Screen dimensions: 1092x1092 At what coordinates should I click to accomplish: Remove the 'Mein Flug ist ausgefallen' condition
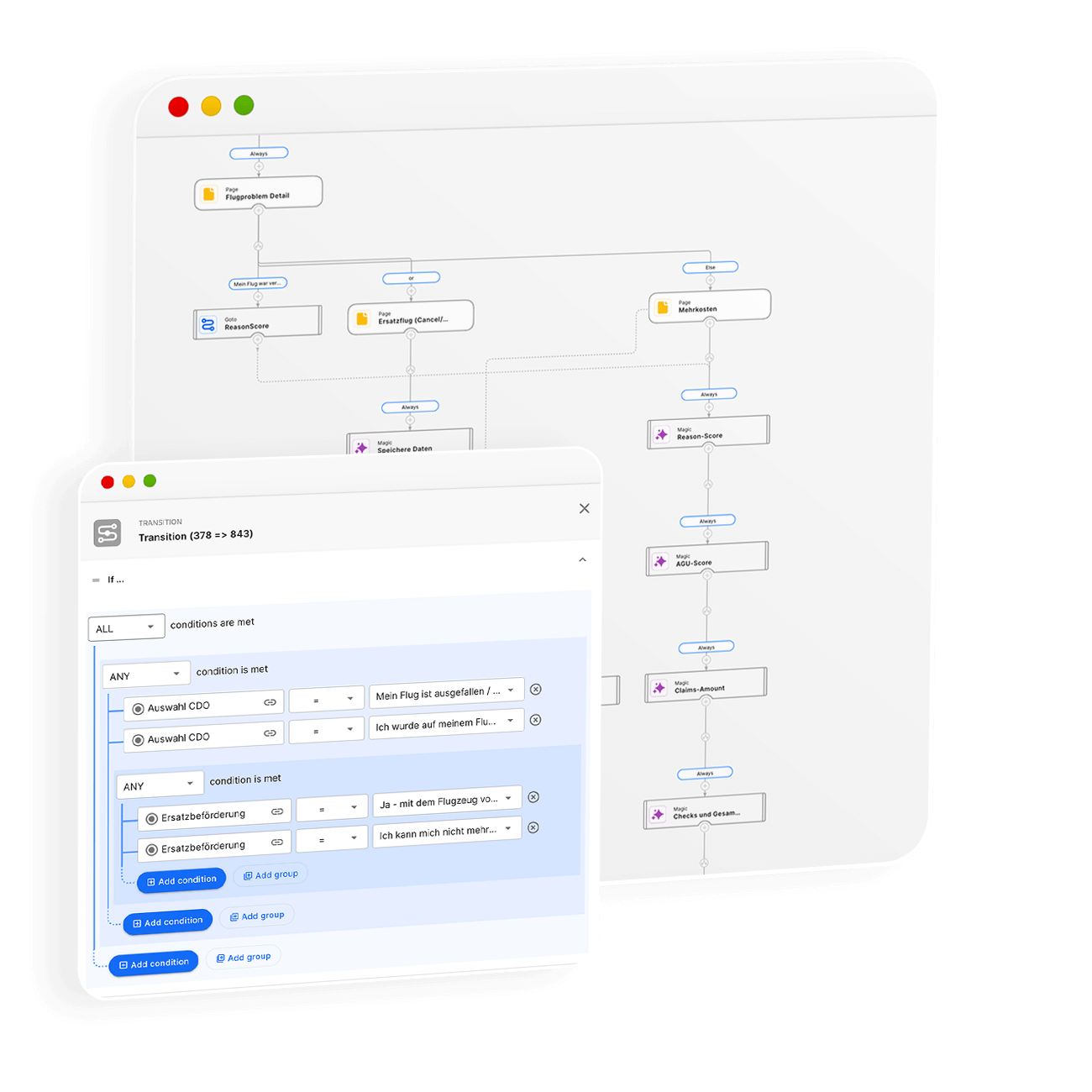click(x=536, y=690)
